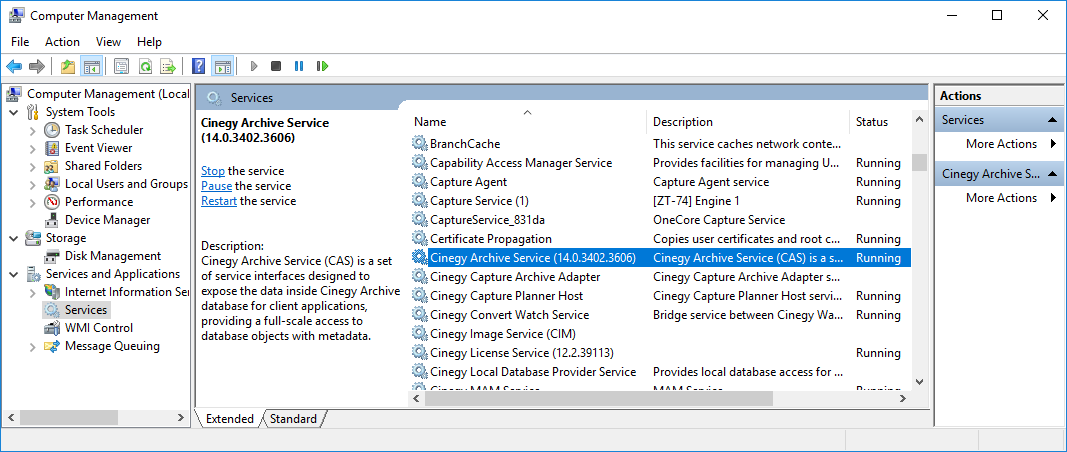Expand the Performance node
Image resolution: width=1067 pixels, height=452 pixels.
tap(33, 202)
